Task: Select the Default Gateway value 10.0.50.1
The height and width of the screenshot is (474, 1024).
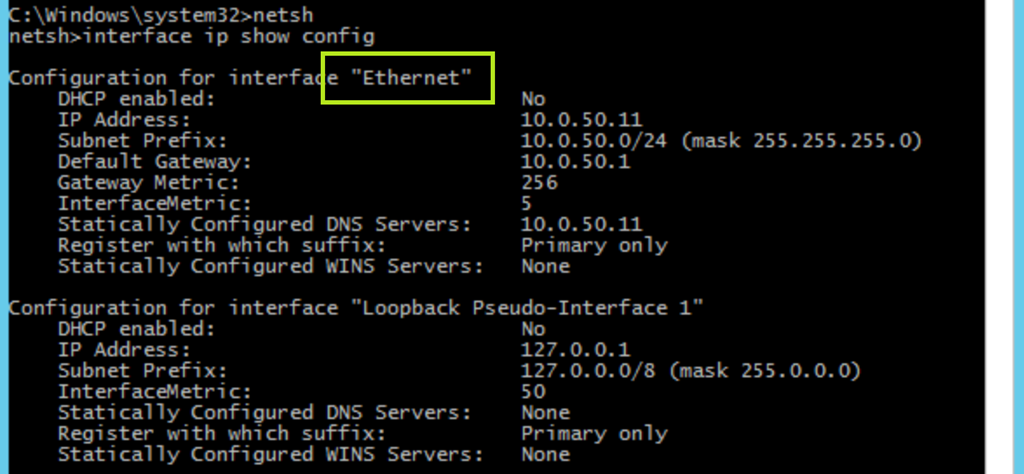Action: coord(576,162)
